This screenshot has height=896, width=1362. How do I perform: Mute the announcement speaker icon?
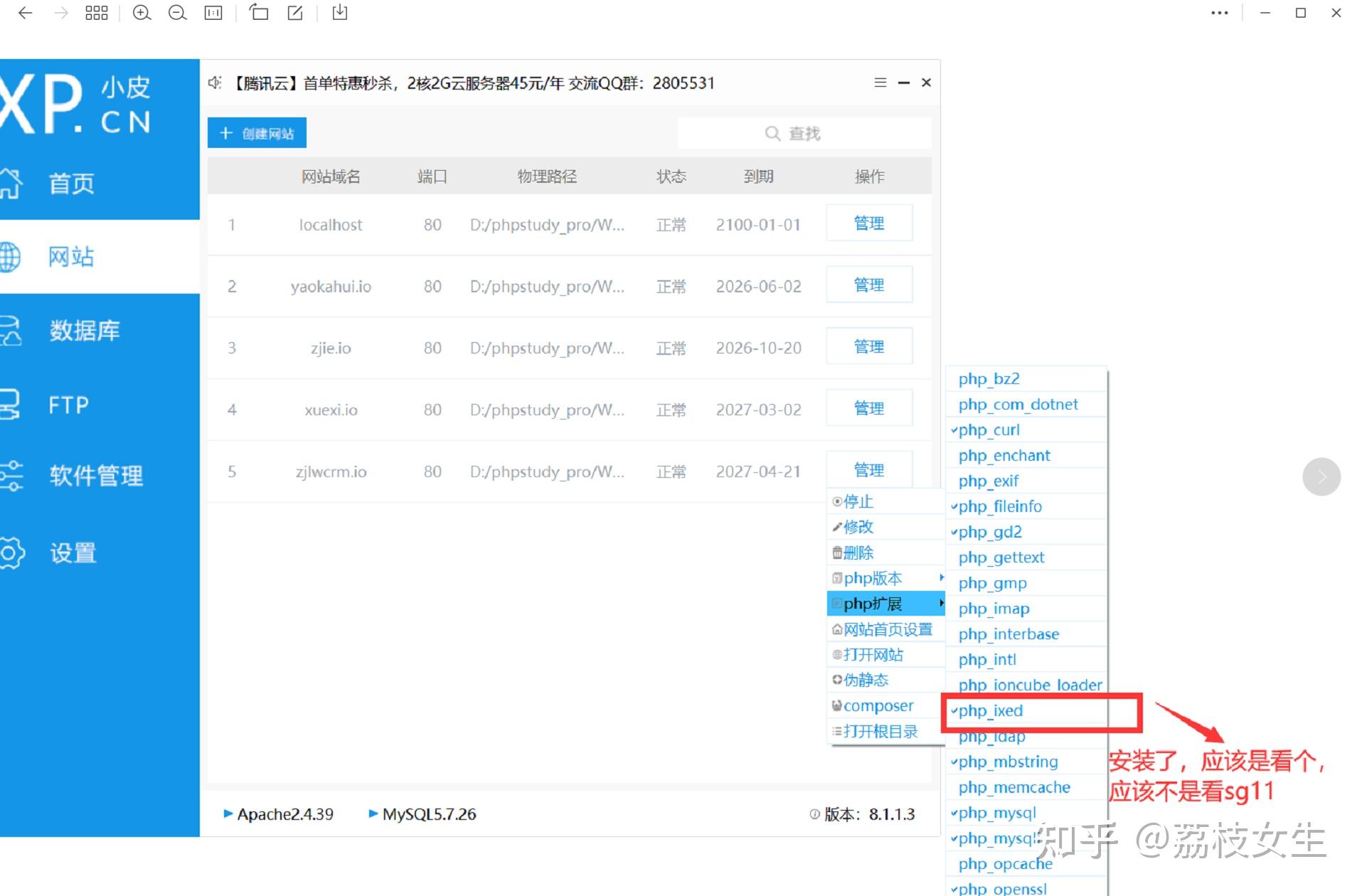(x=214, y=82)
